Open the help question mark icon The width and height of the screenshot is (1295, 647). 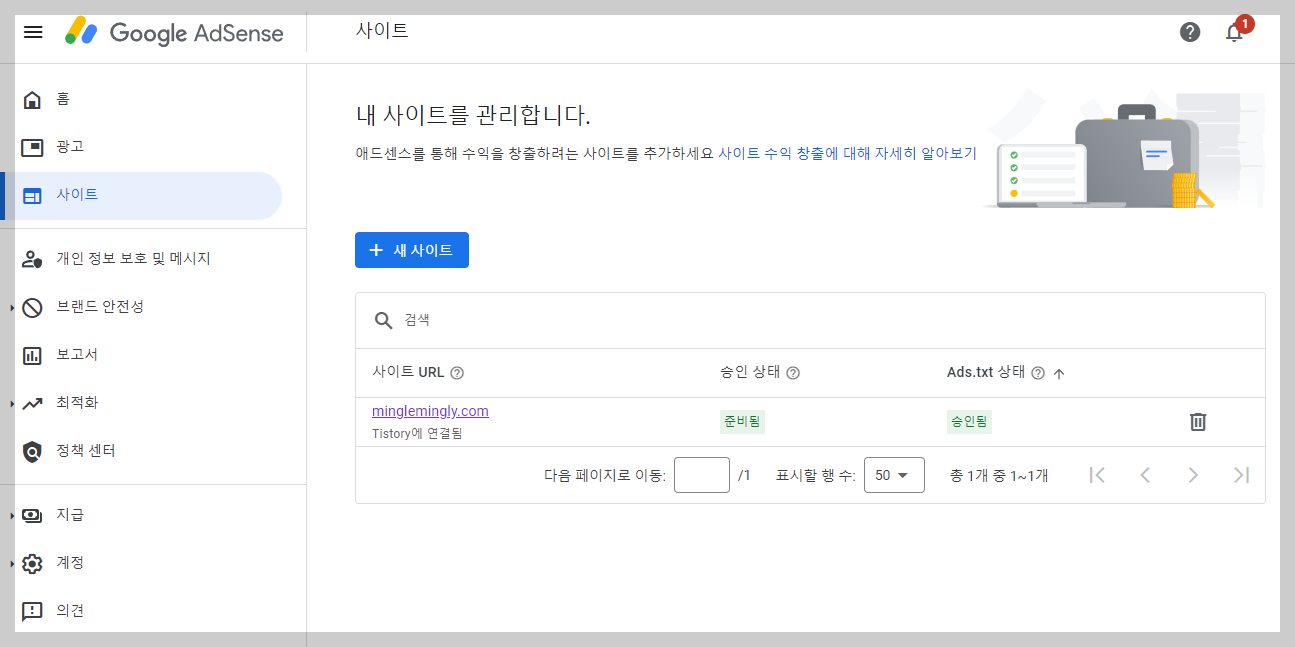click(1190, 32)
